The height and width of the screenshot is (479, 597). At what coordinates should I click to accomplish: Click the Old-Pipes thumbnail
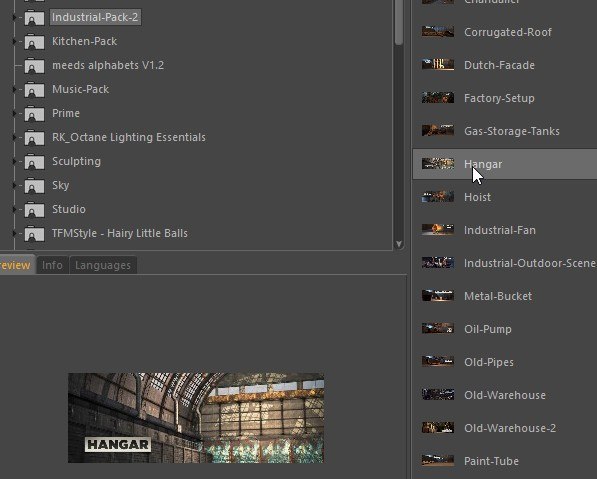click(438, 362)
